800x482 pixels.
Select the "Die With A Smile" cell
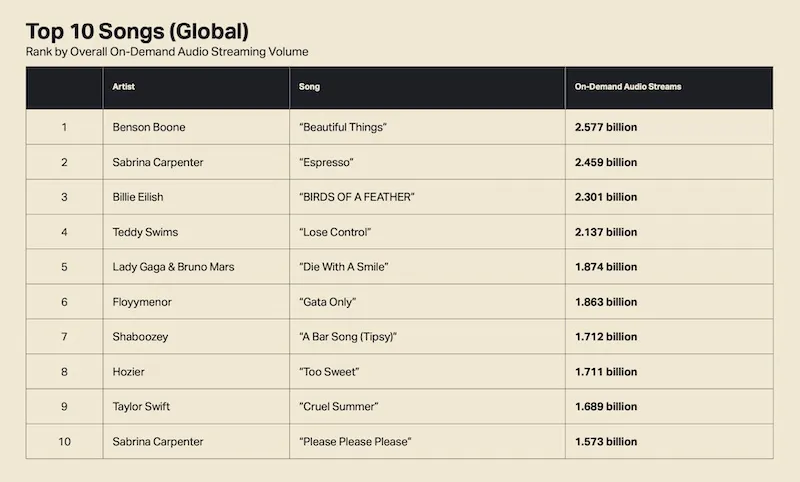(x=344, y=267)
